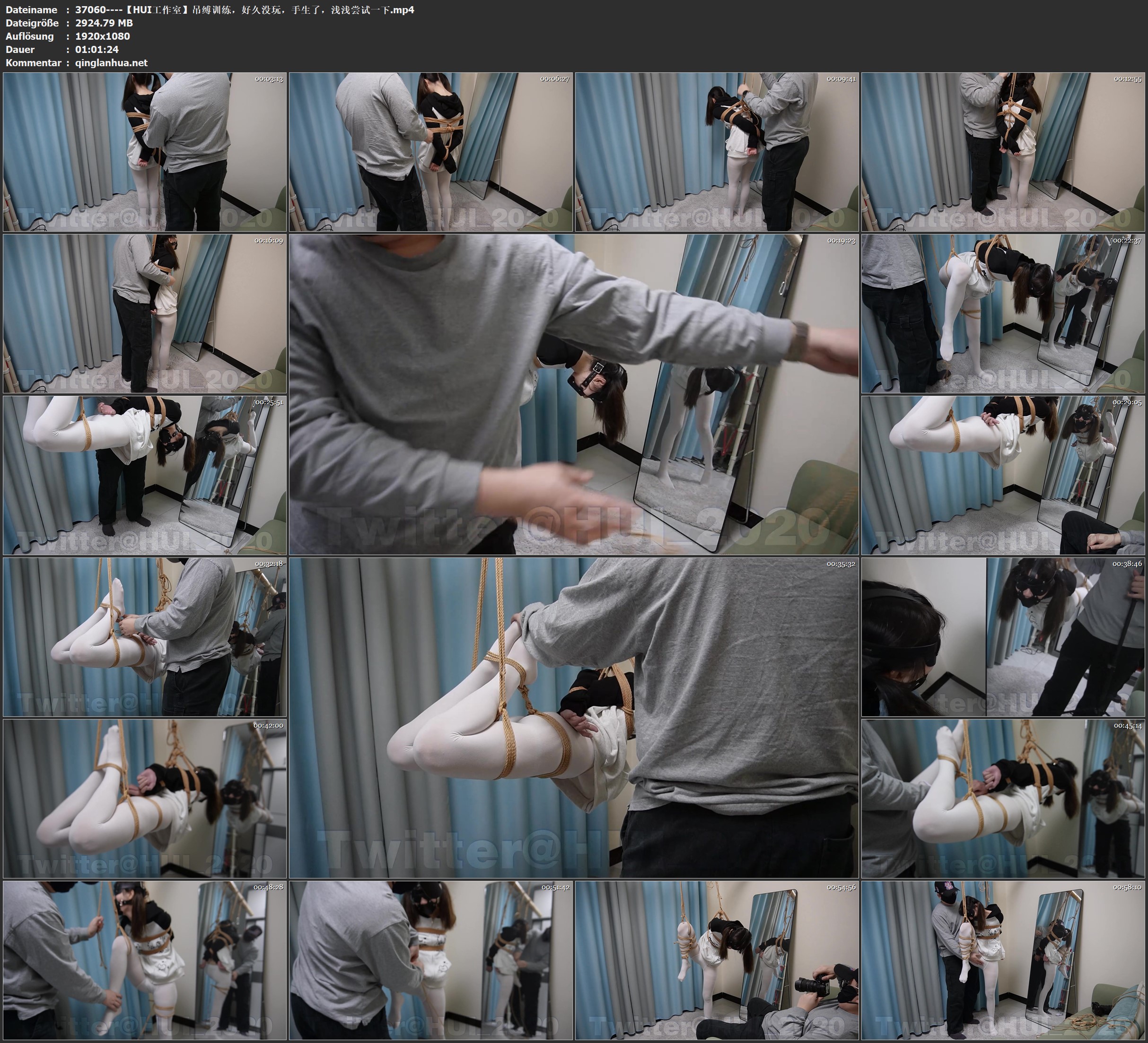Select the last frame at 00:58:10
This screenshot has height=1043, width=1148.
click(1003, 960)
